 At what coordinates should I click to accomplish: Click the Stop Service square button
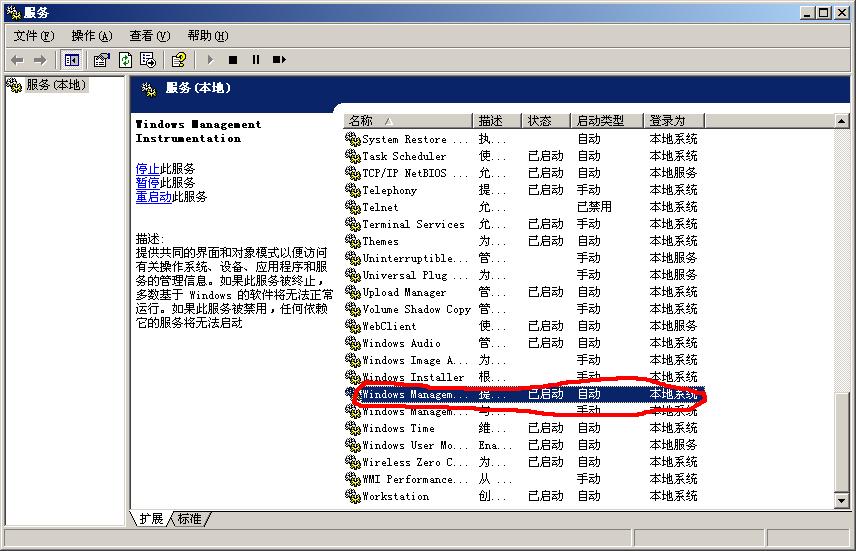point(233,60)
